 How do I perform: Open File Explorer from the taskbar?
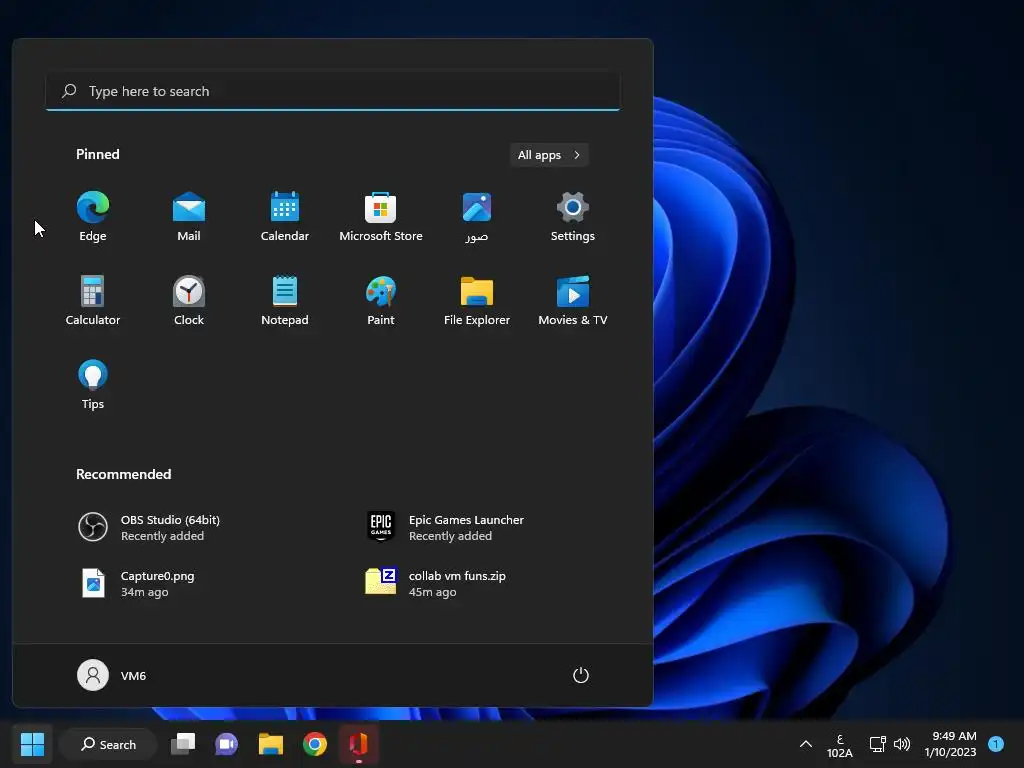(x=270, y=744)
